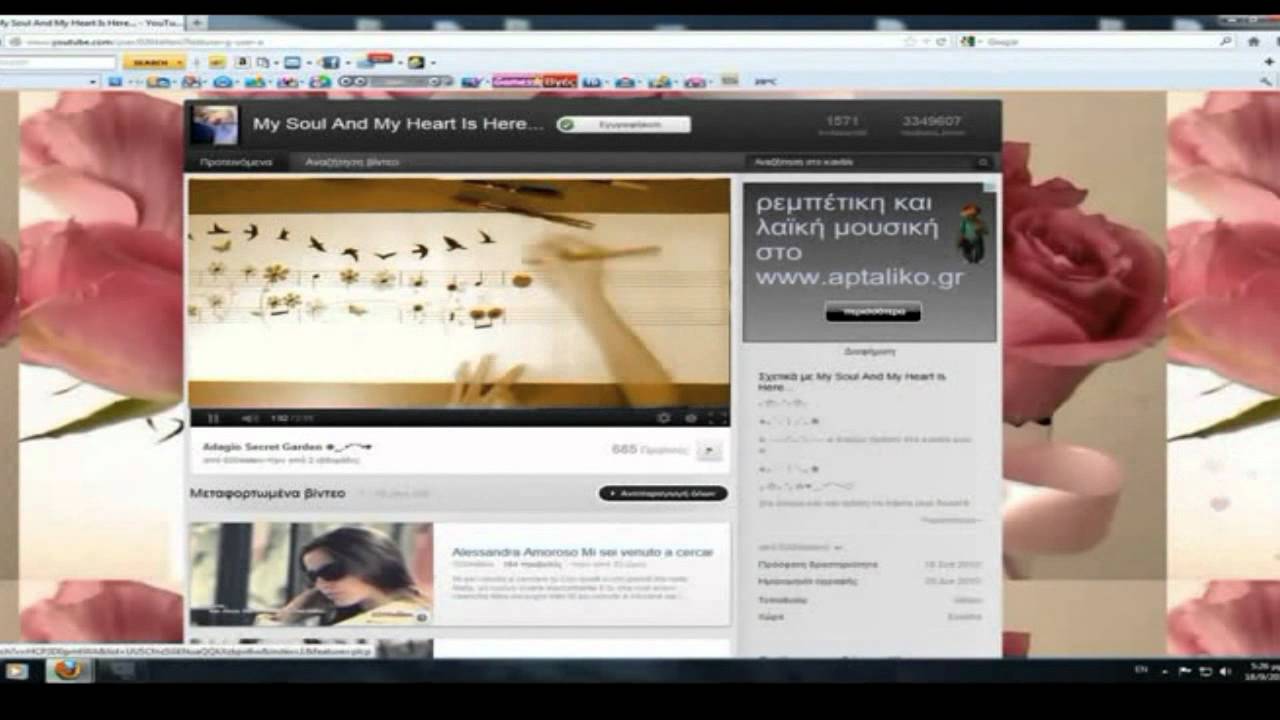This screenshot has width=1280, height=720.
Task: Click the plus icon at toolbar right edge
Action: 1269,62
